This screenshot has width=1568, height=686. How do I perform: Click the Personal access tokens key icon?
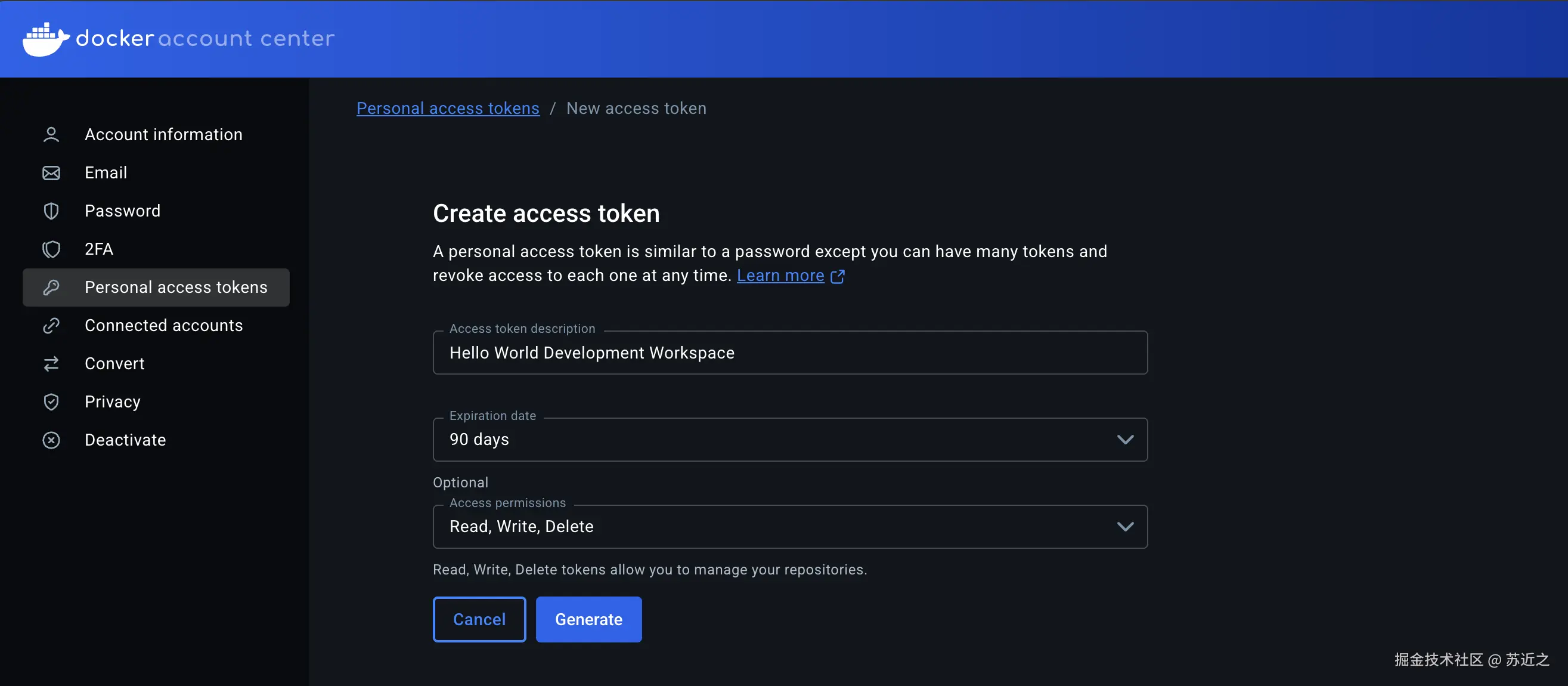click(51, 288)
